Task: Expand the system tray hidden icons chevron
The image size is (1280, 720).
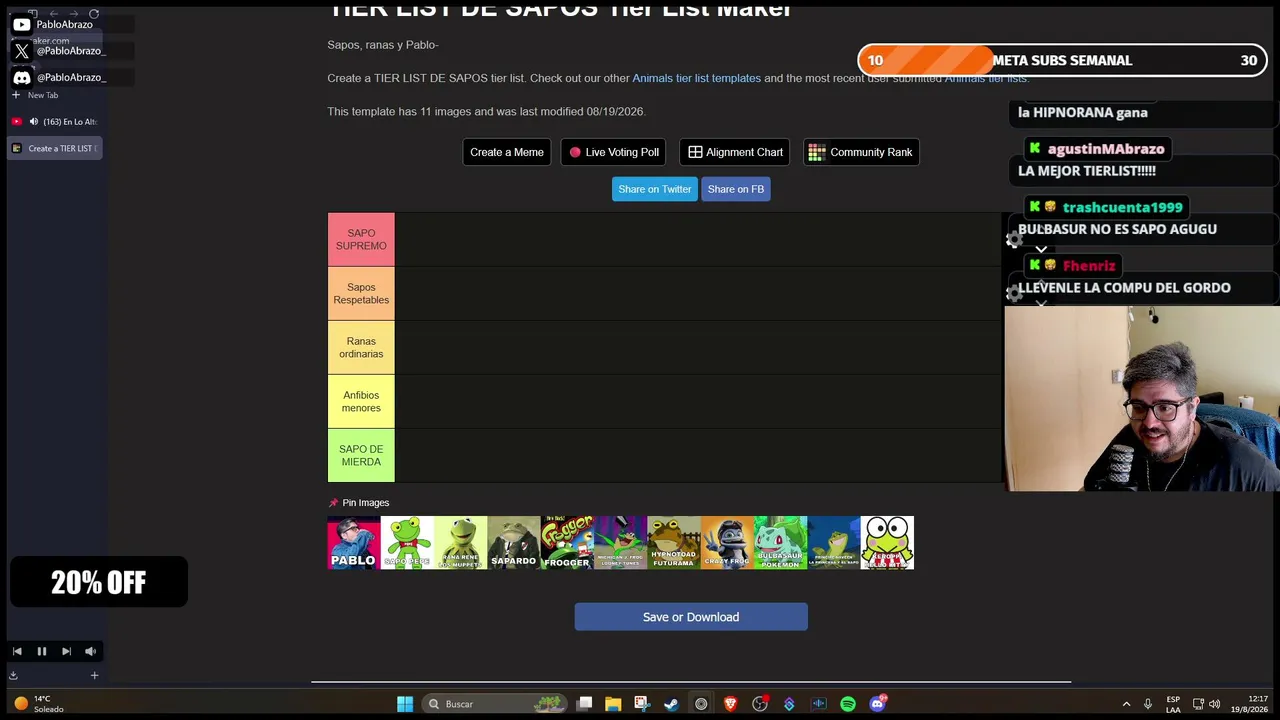Action: 1126,704
